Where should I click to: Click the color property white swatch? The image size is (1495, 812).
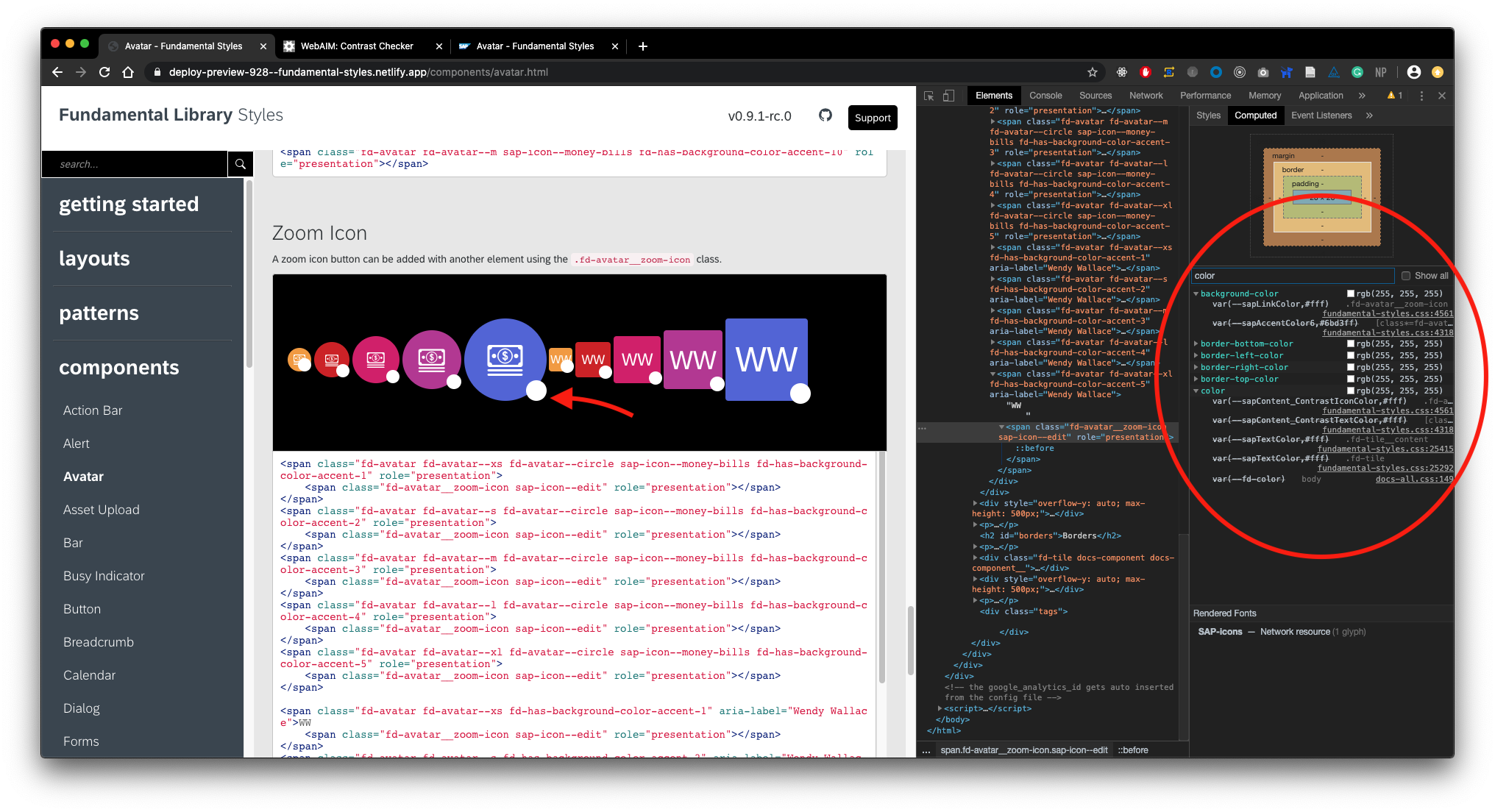coord(1351,391)
